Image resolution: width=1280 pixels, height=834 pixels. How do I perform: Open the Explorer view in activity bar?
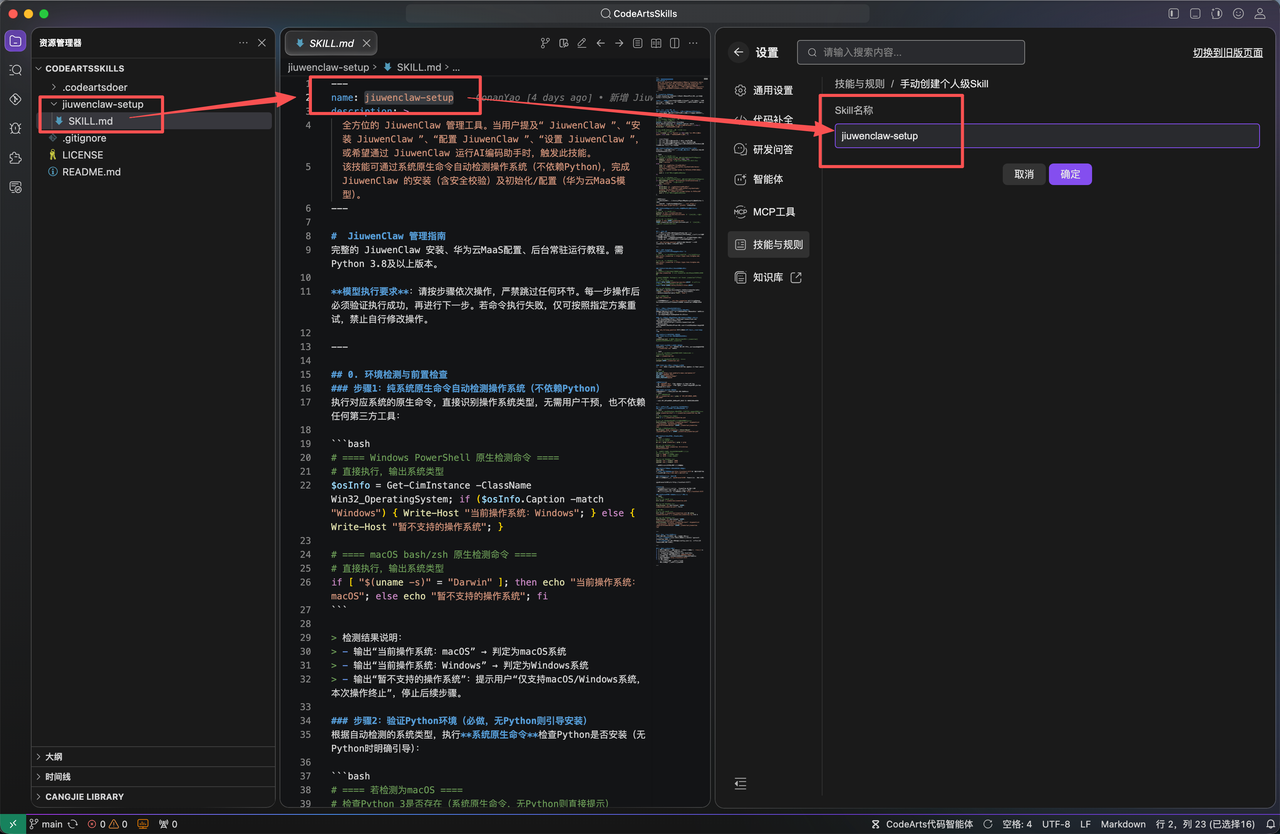15,41
